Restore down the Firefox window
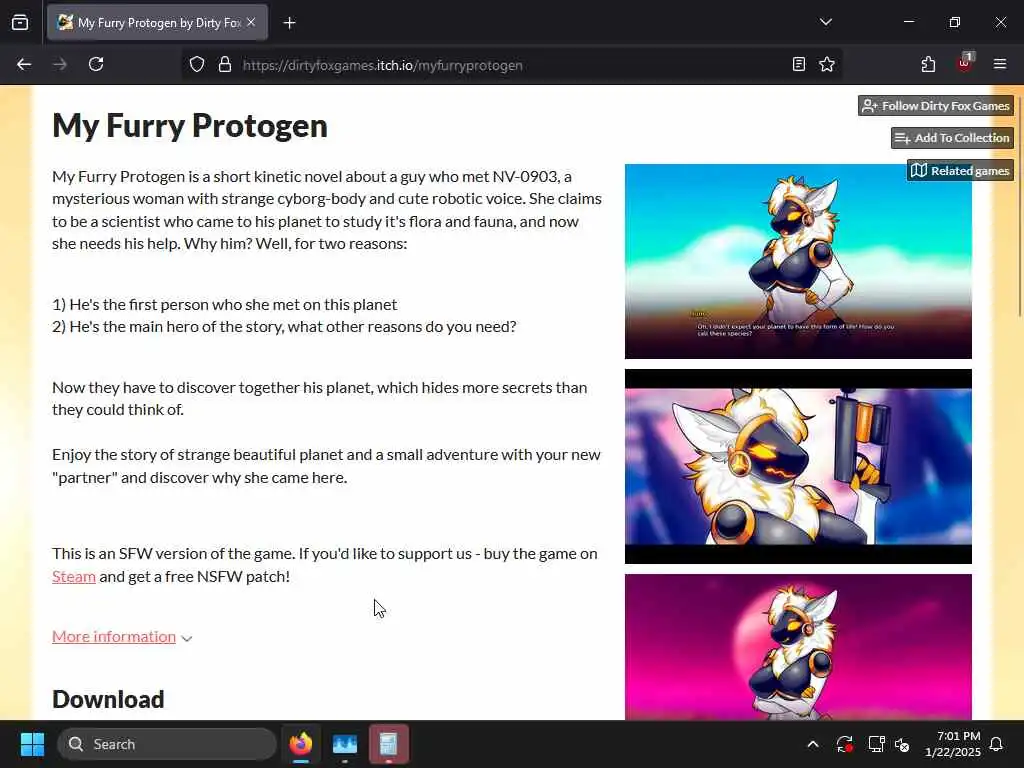This screenshot has width=1024, height=768. [x=955, y=22]
